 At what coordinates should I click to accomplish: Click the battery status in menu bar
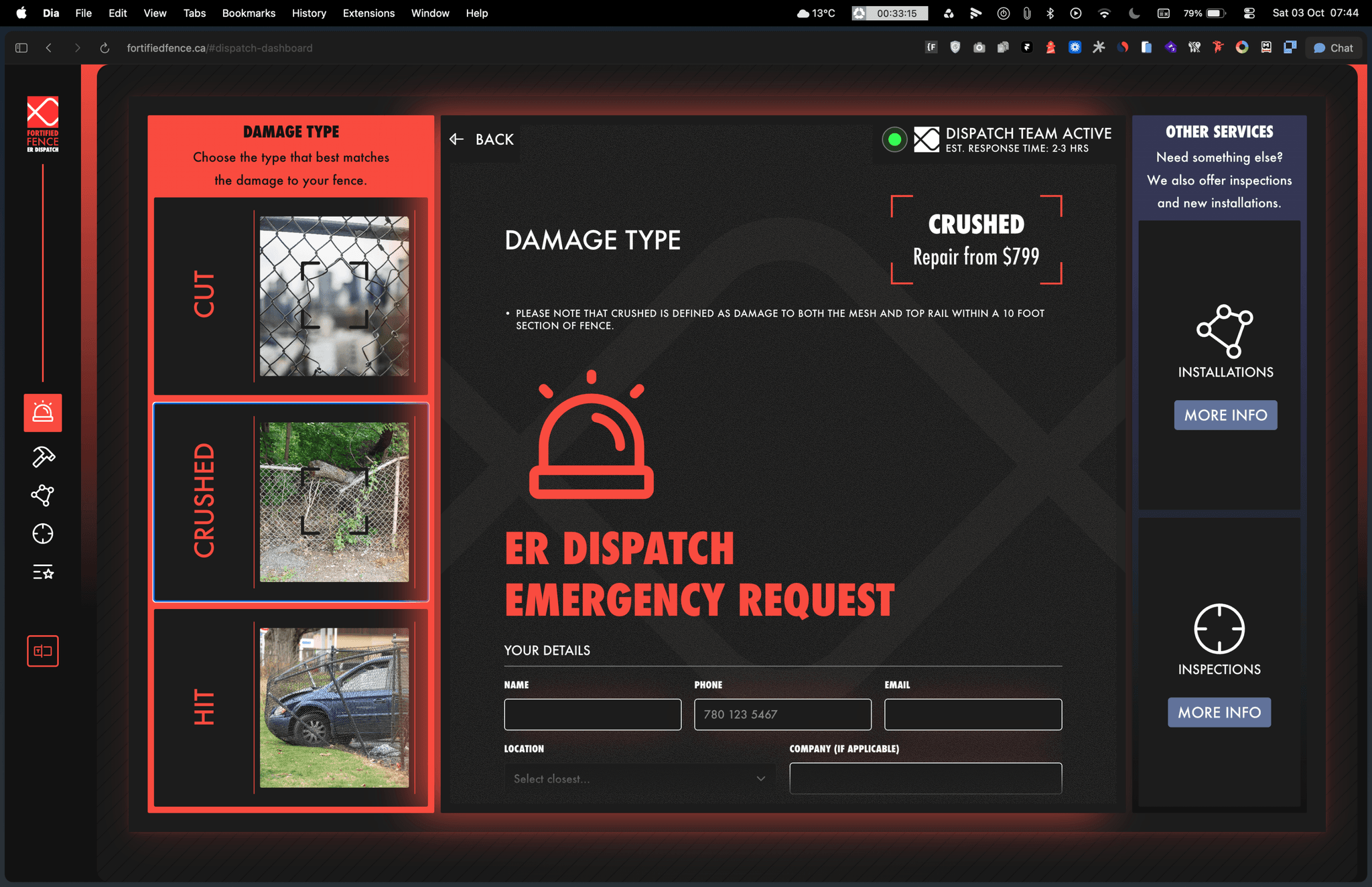point(1205,13)
